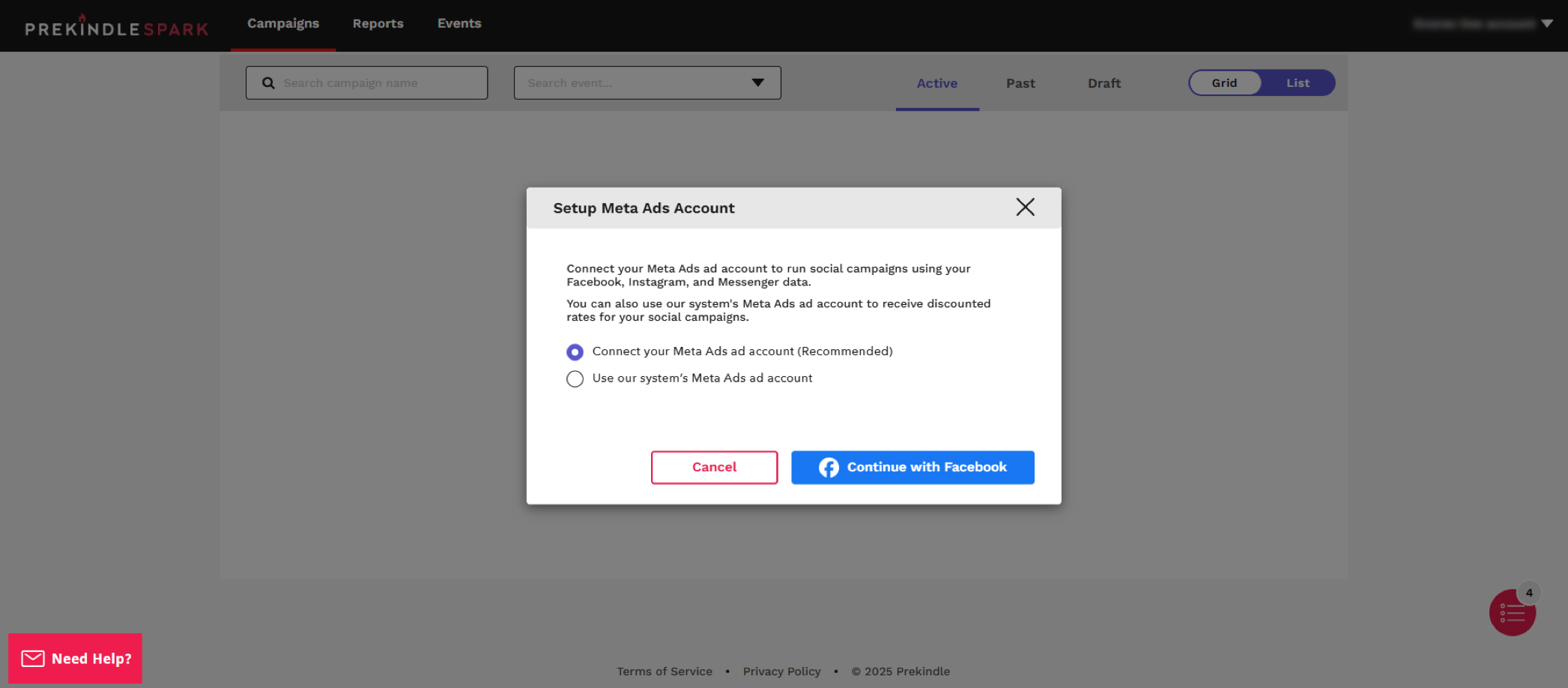1568x688 pixels.
Task: Select Use our system's Meta Ads account
Action: [575, 379]
